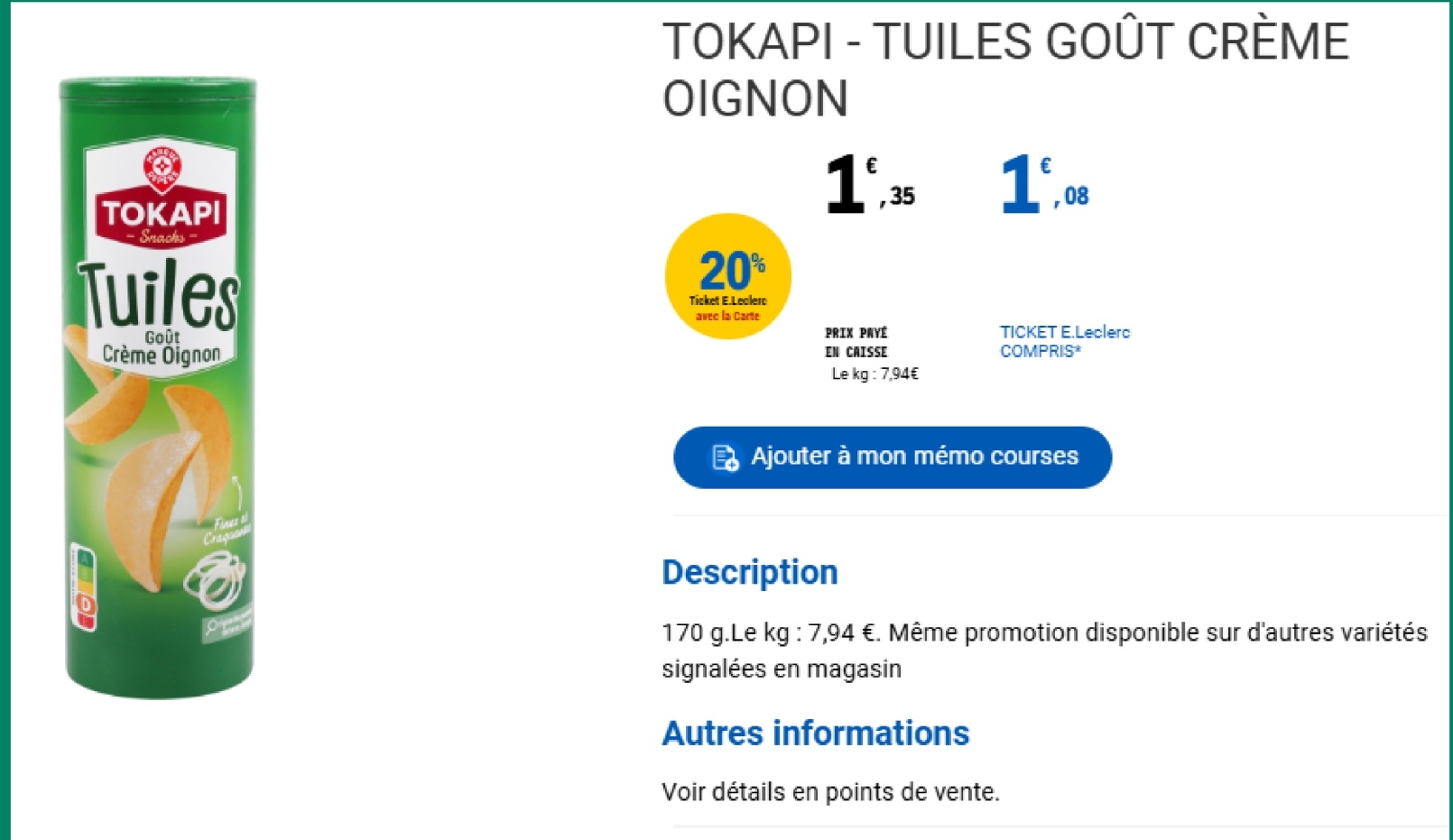Click the yellow 20% Ticket E.Leclerc badge
This screenshot has width=1453, height=840.
[x=728, y=276]
